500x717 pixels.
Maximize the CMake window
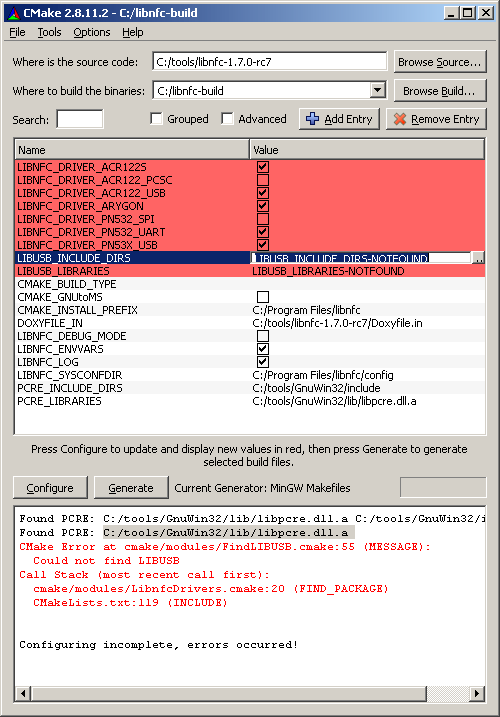click(468, 13)
